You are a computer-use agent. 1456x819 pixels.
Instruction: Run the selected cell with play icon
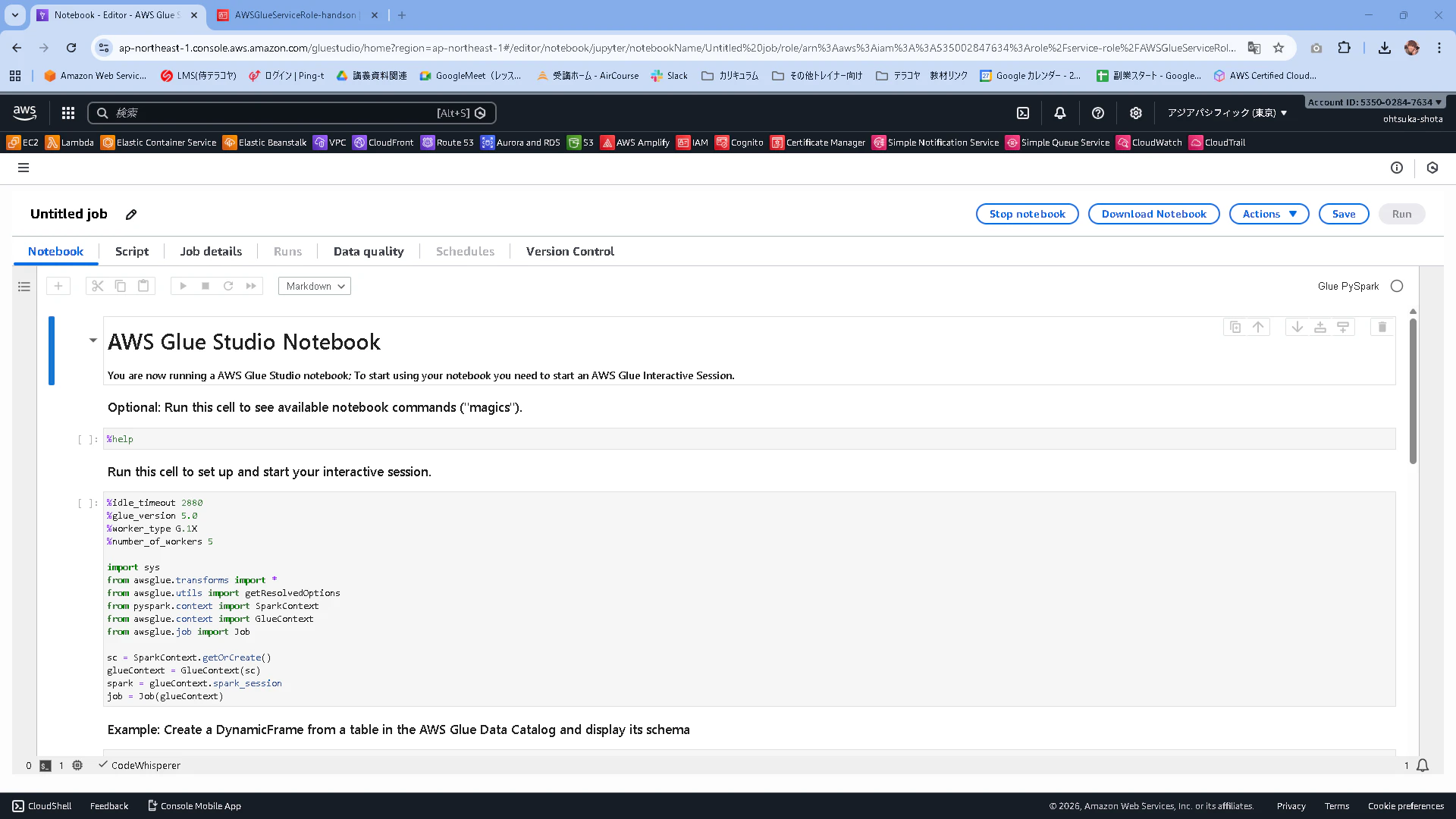(x=183, y=286)
